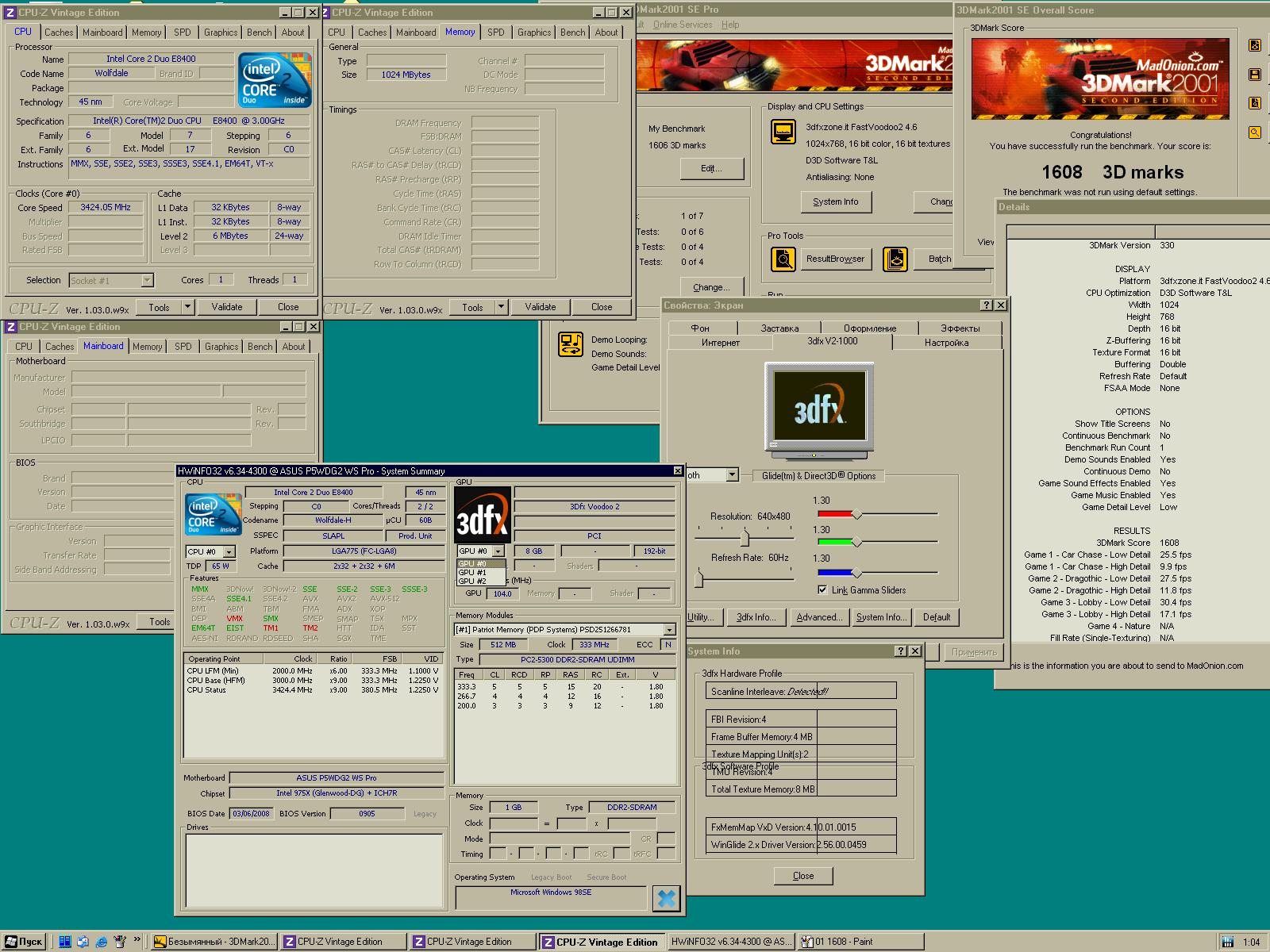Click the document-search icon in 3DMark Score window
1270x952 pixels.
click(x=1255, y=103)
